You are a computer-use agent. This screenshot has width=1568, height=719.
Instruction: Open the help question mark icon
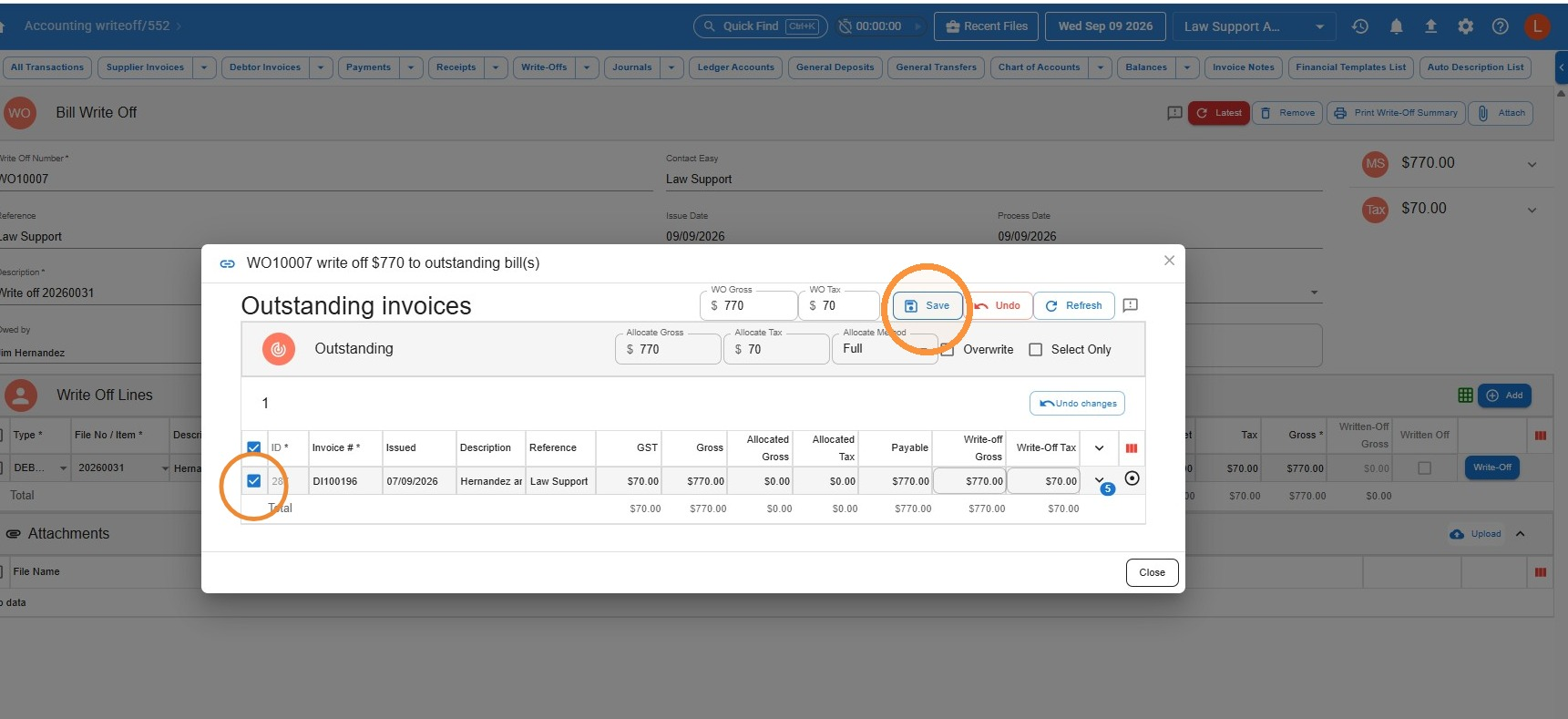point(1500,26)
